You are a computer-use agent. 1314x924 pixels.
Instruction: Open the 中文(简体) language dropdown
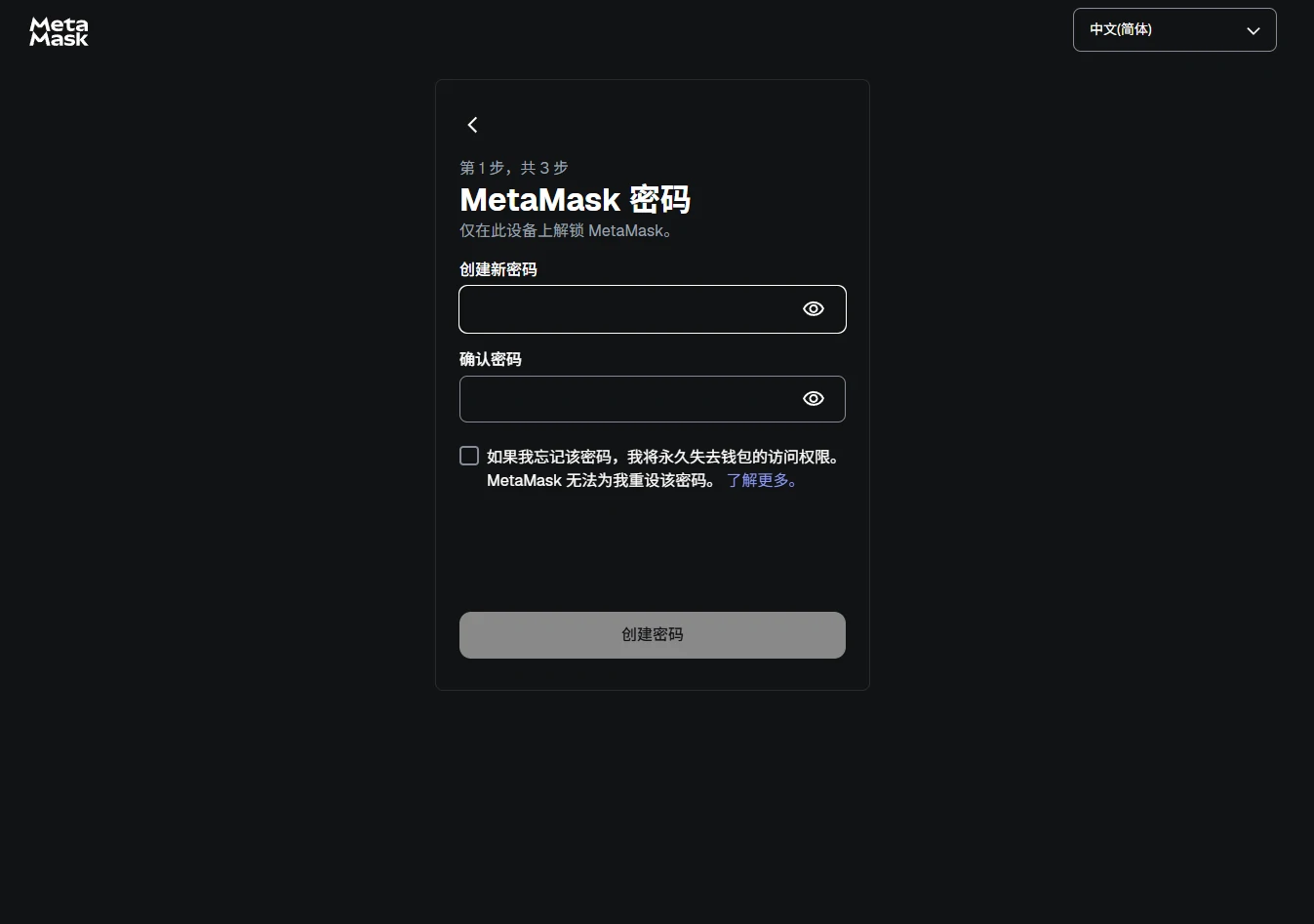point(1175,29)
